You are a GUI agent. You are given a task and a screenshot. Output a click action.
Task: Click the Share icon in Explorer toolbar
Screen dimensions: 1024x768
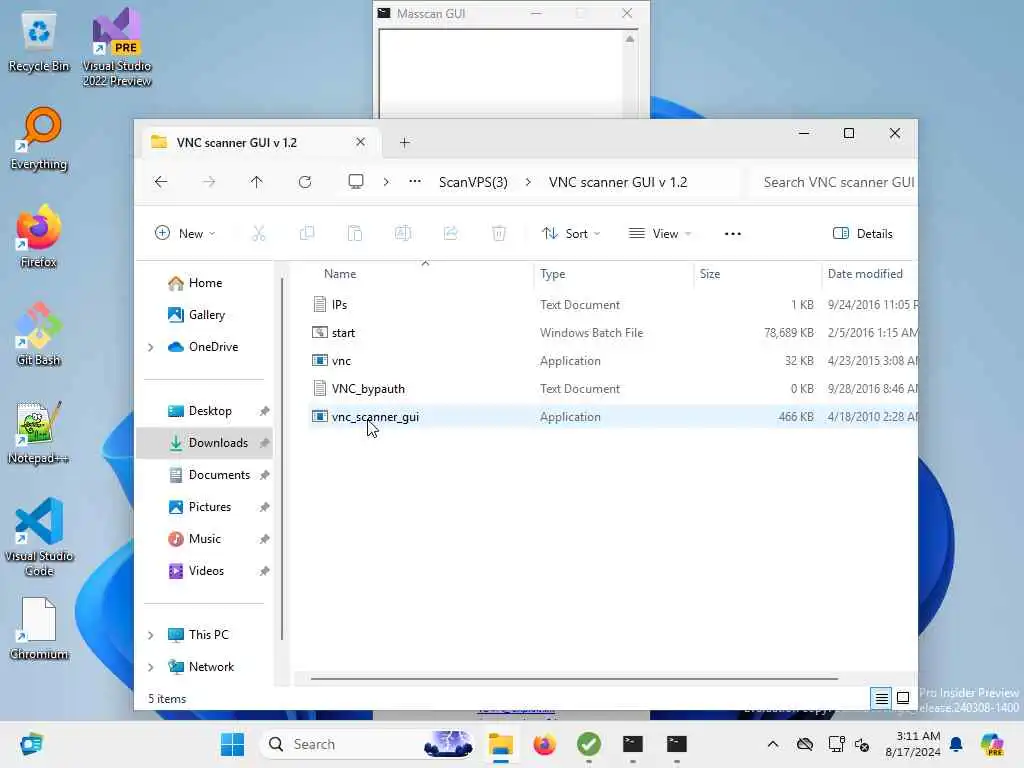(x=451, y=234)
